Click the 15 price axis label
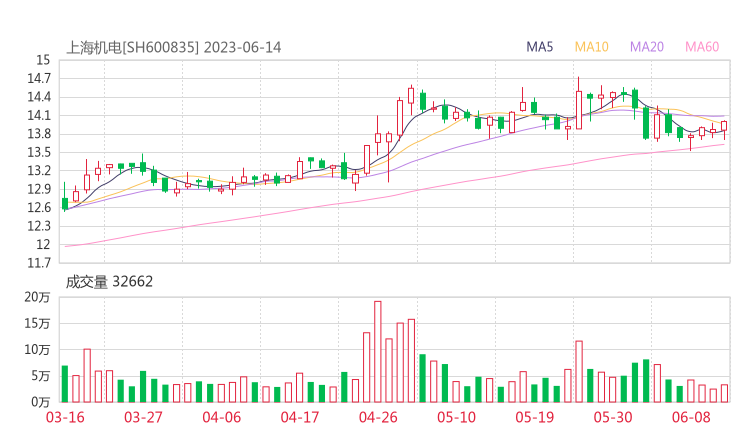The height and width of the screenshot is (440, 740). [42, 60]
